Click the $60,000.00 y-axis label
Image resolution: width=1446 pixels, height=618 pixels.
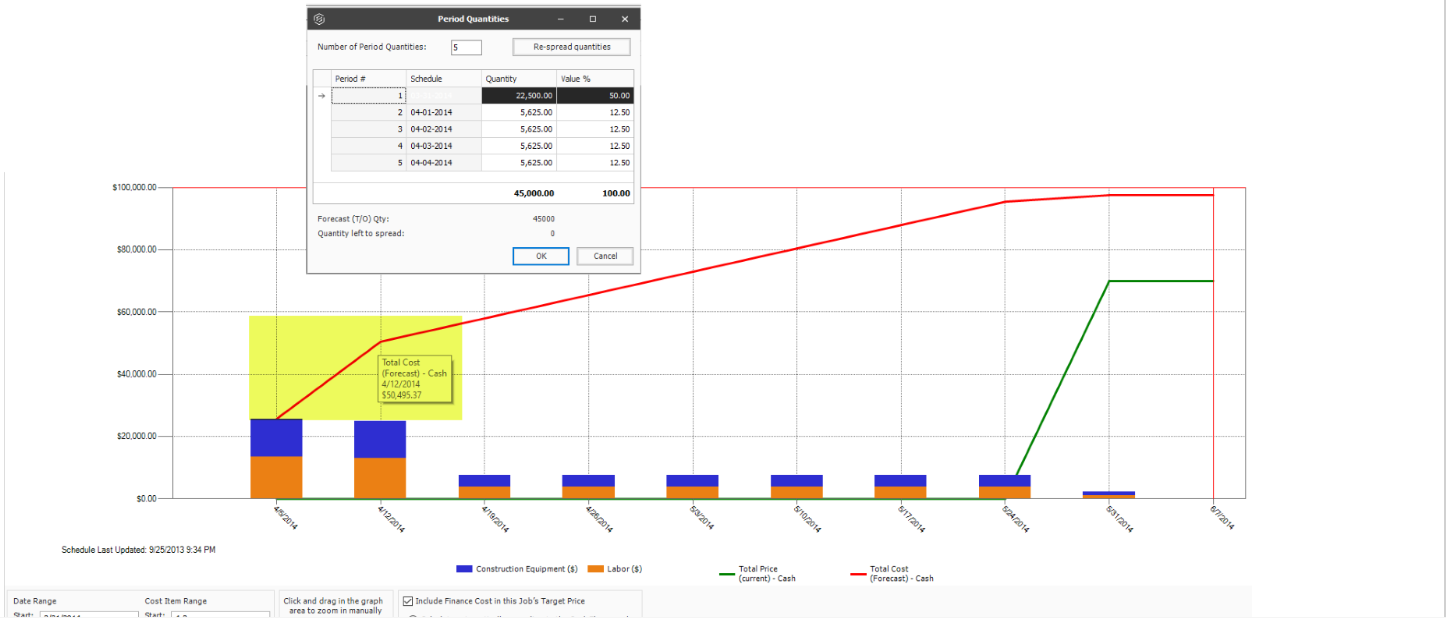134,312
